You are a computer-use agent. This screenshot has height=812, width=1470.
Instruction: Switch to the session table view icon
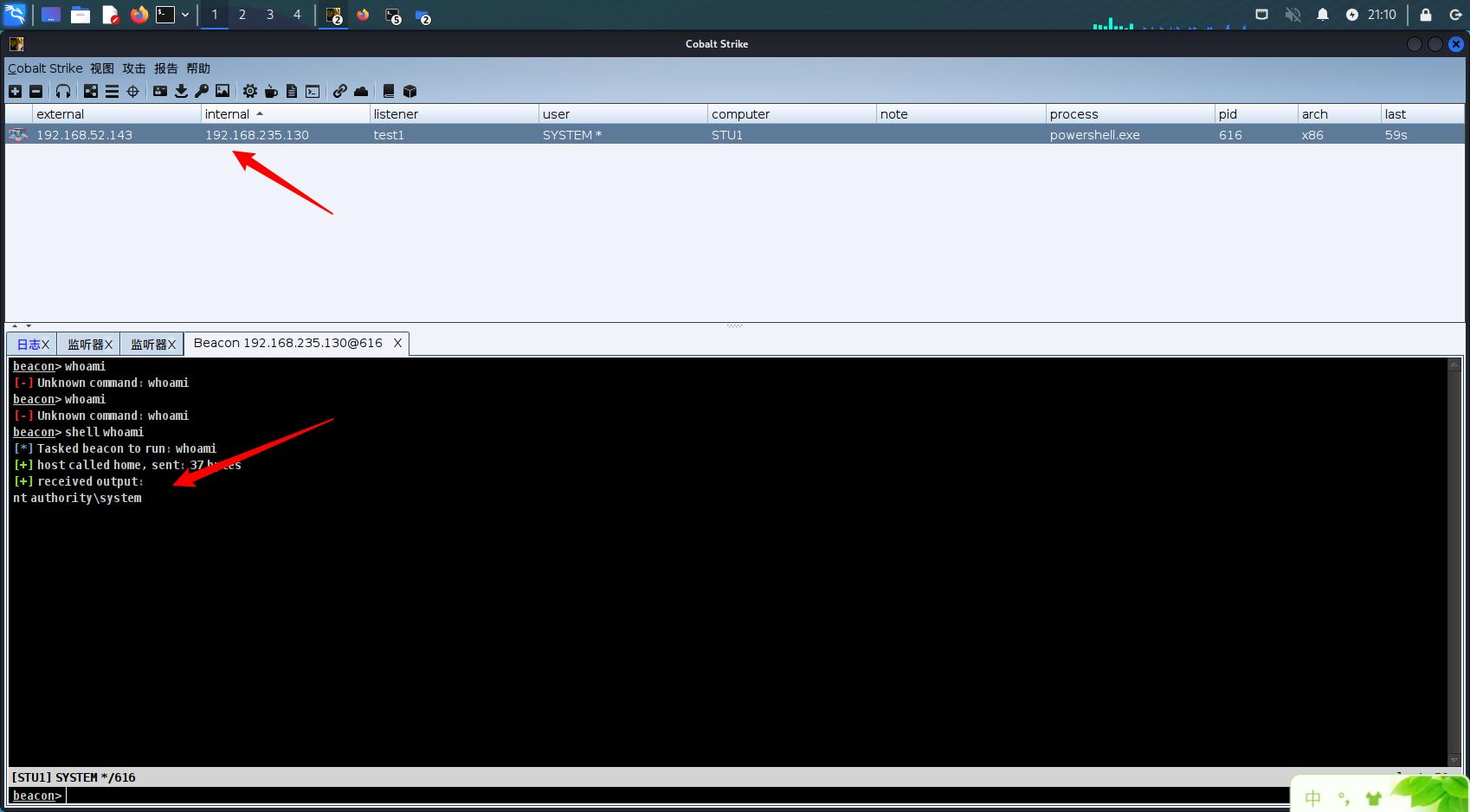coord(112,91)
